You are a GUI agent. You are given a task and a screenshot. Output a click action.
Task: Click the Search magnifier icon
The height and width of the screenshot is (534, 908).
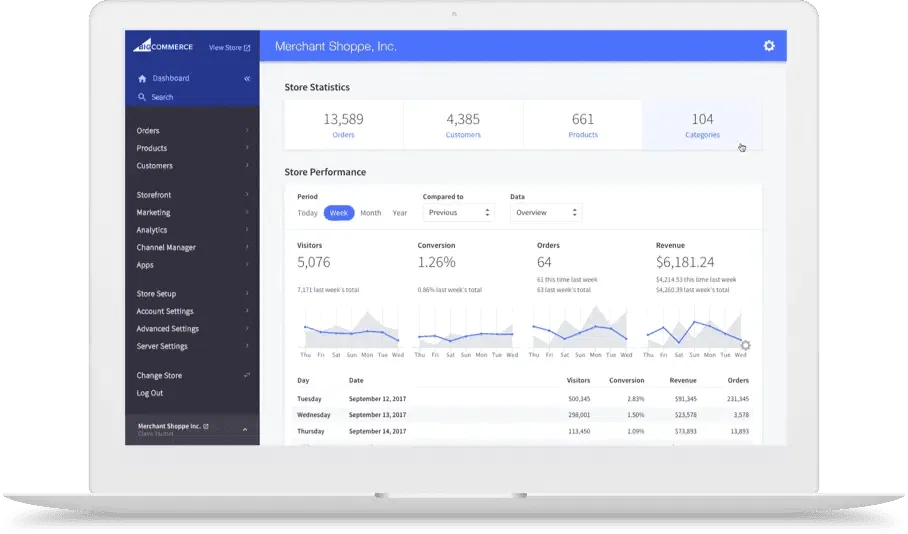(142, 97)
